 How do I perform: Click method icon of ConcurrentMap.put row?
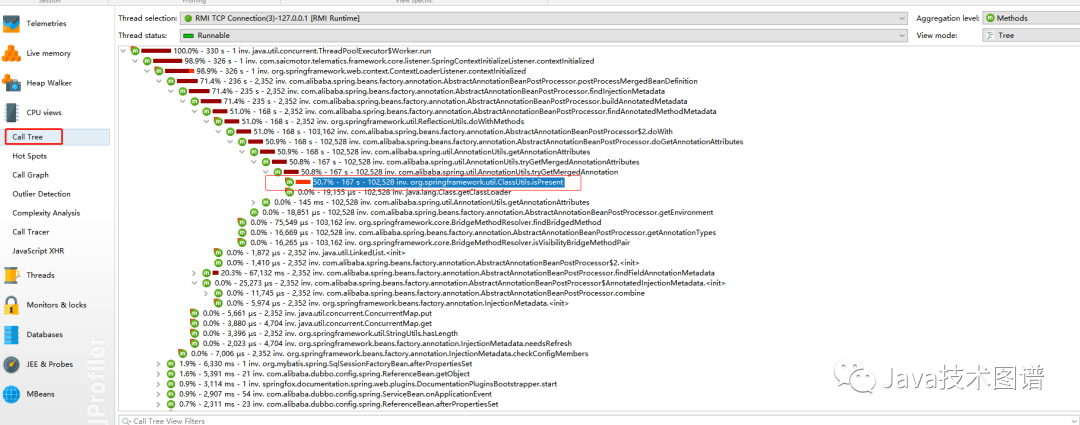pos(195,313)
